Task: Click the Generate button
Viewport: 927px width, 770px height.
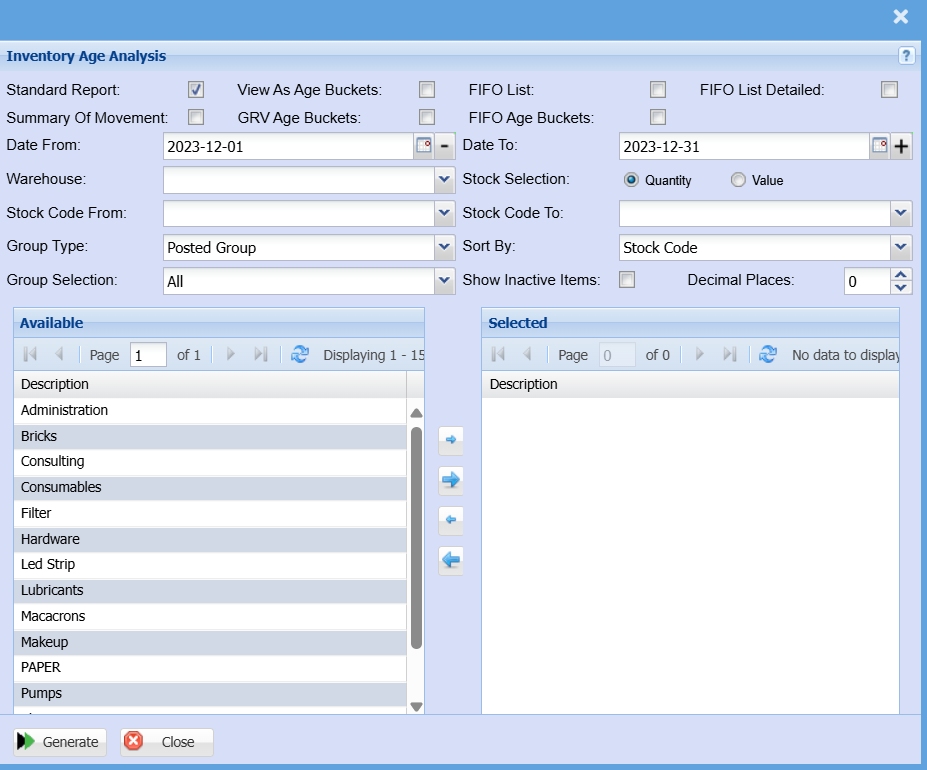Action: [60, 742]
